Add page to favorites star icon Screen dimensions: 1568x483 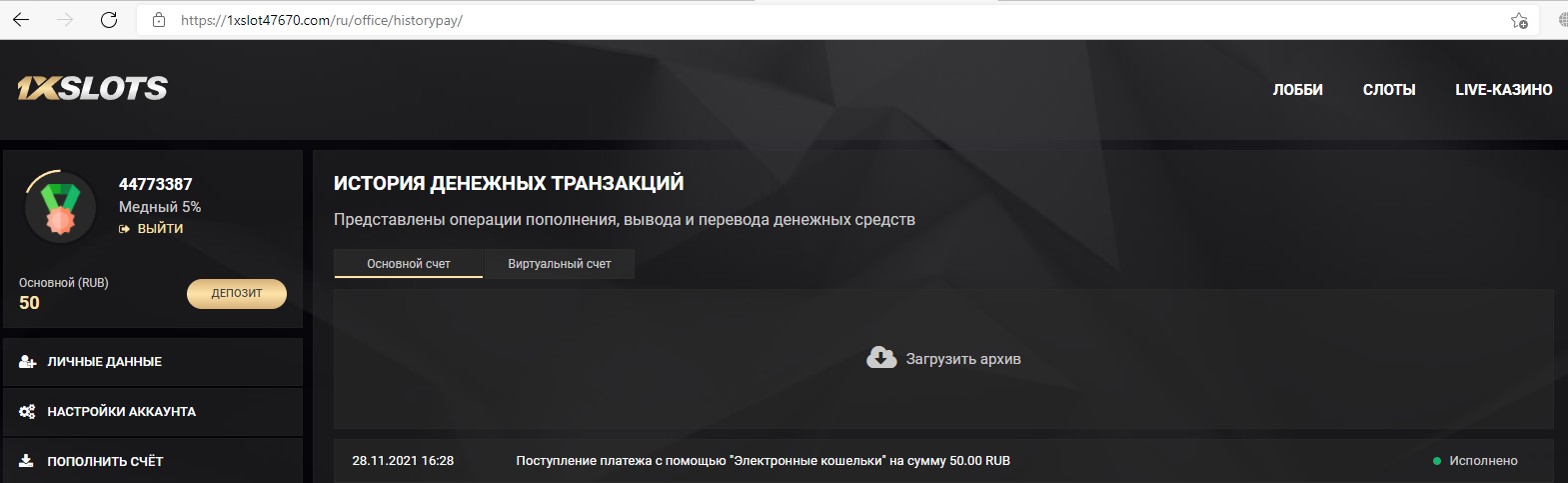[1519, 20]
